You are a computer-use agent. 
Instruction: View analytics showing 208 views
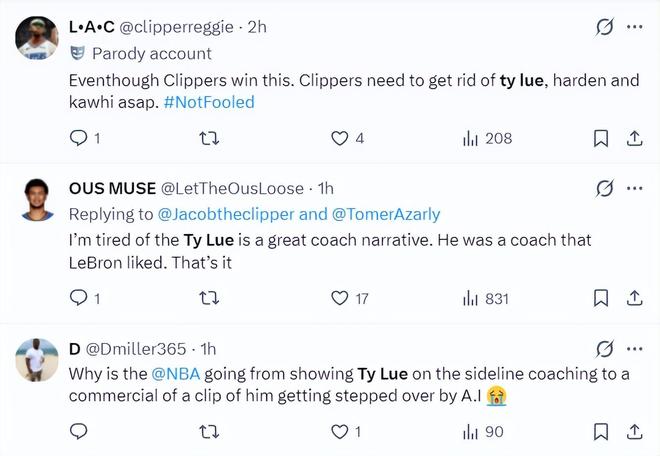pos(471,139)
